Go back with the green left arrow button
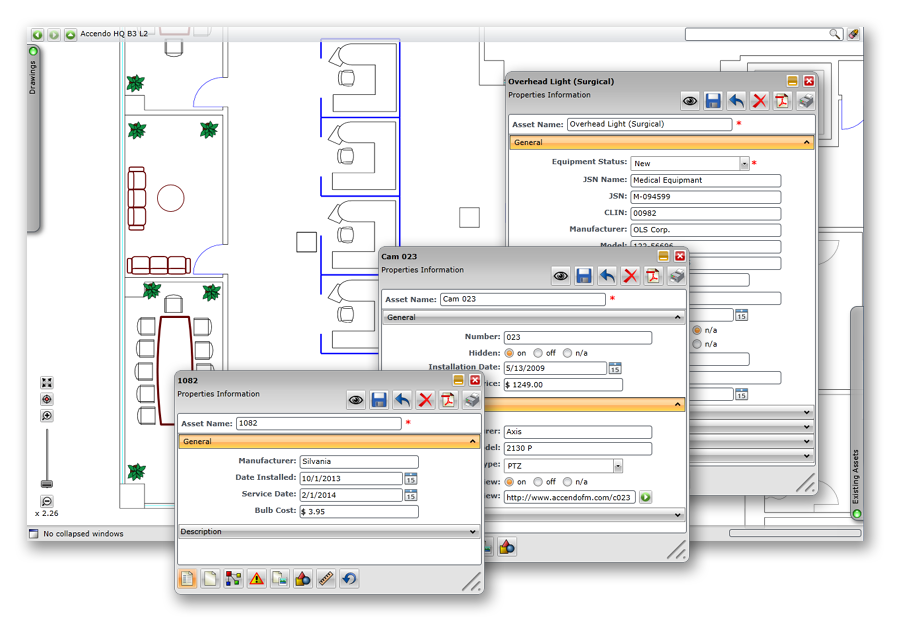 tap(37, 34)
